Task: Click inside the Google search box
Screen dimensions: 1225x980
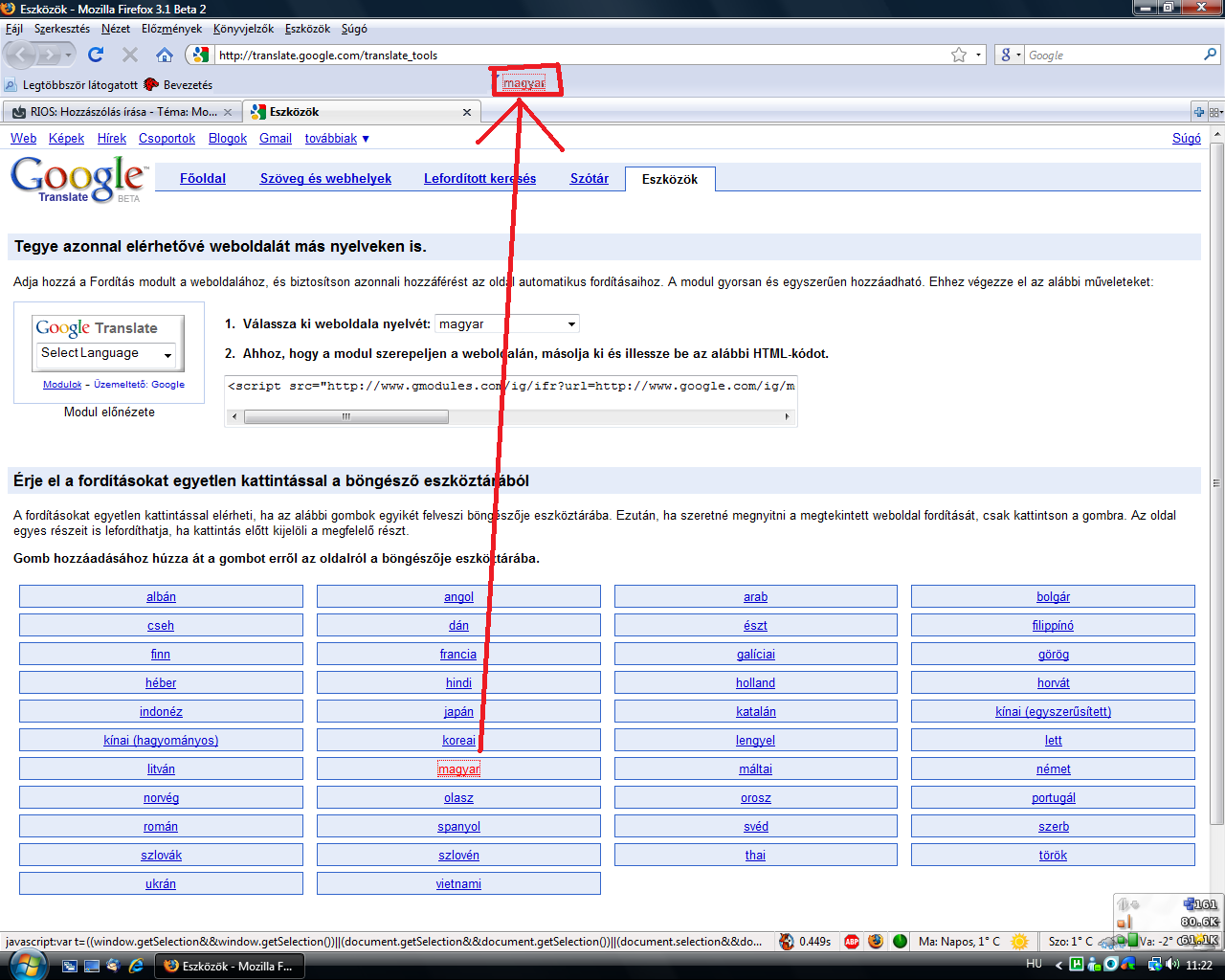Action: [1113, 56]
